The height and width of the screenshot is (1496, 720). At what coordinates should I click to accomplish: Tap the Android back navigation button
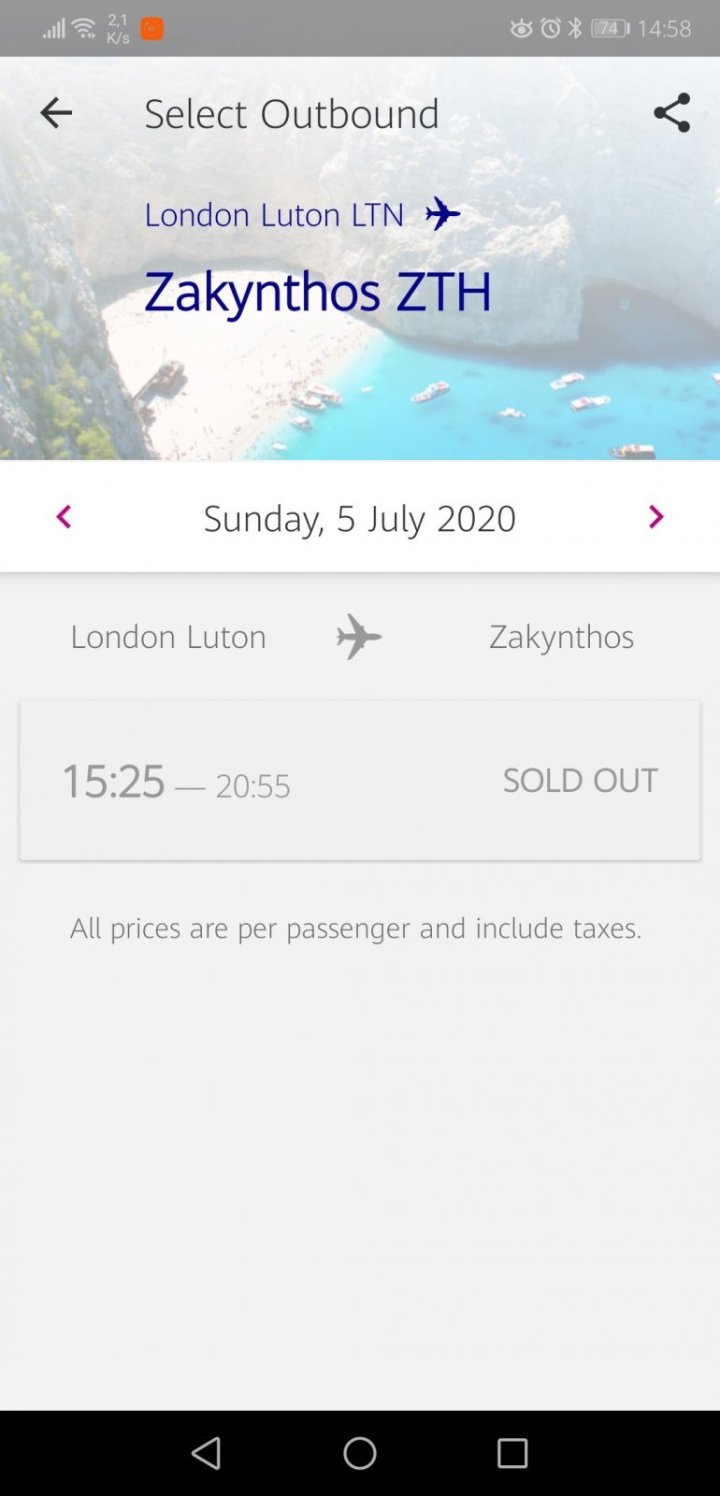[206, 1453]
